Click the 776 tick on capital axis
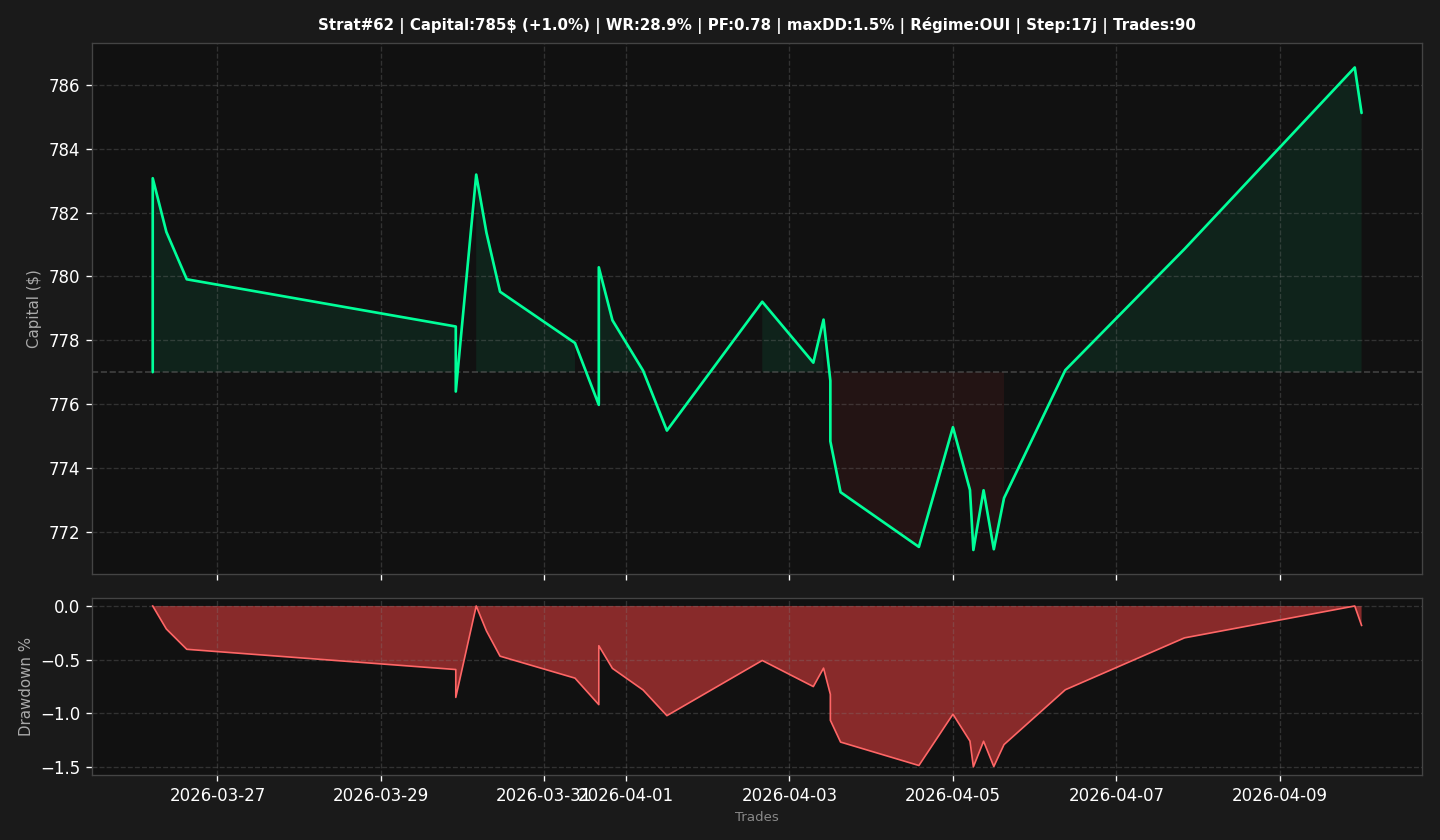The width and height of the screenshot is (1440, 840). (66, 405)
